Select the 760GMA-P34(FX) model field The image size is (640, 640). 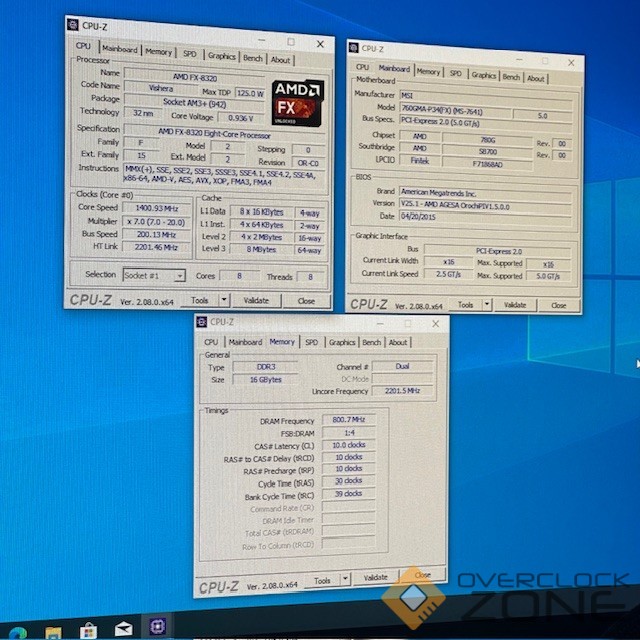click(x=455, y=109)
